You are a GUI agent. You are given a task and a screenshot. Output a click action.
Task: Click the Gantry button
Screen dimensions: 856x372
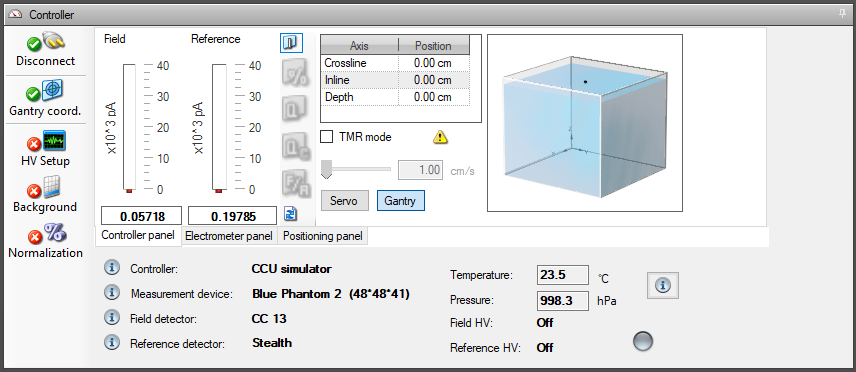click(x=401, y=200)
